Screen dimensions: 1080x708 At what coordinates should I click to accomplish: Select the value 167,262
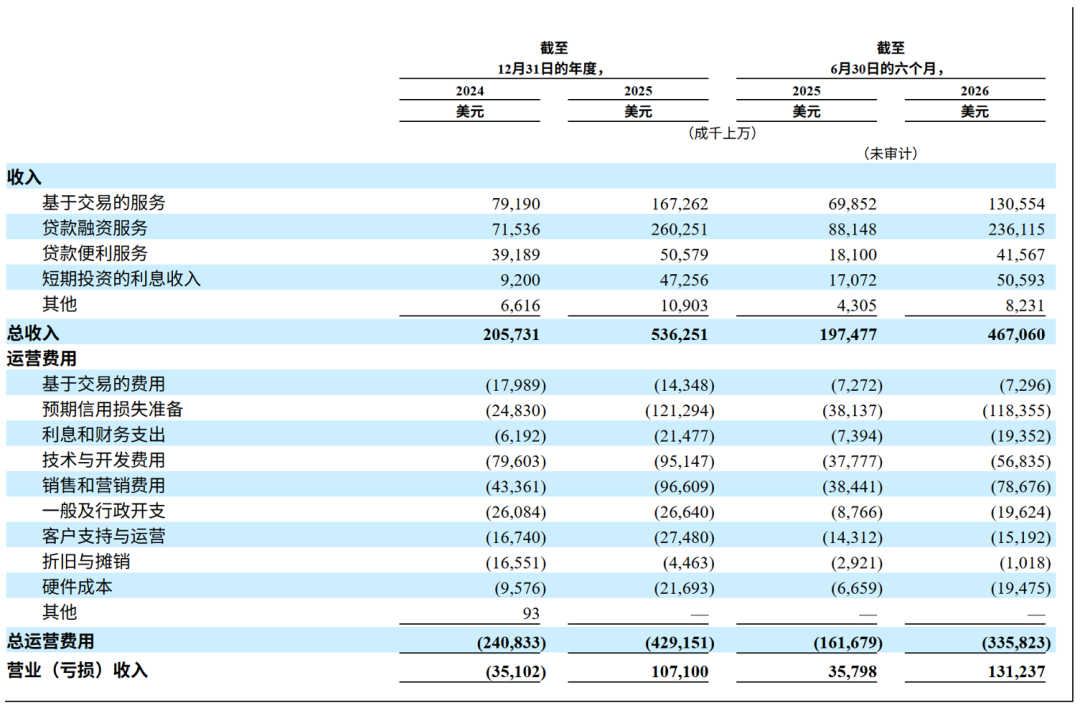(x=680, y=204)
